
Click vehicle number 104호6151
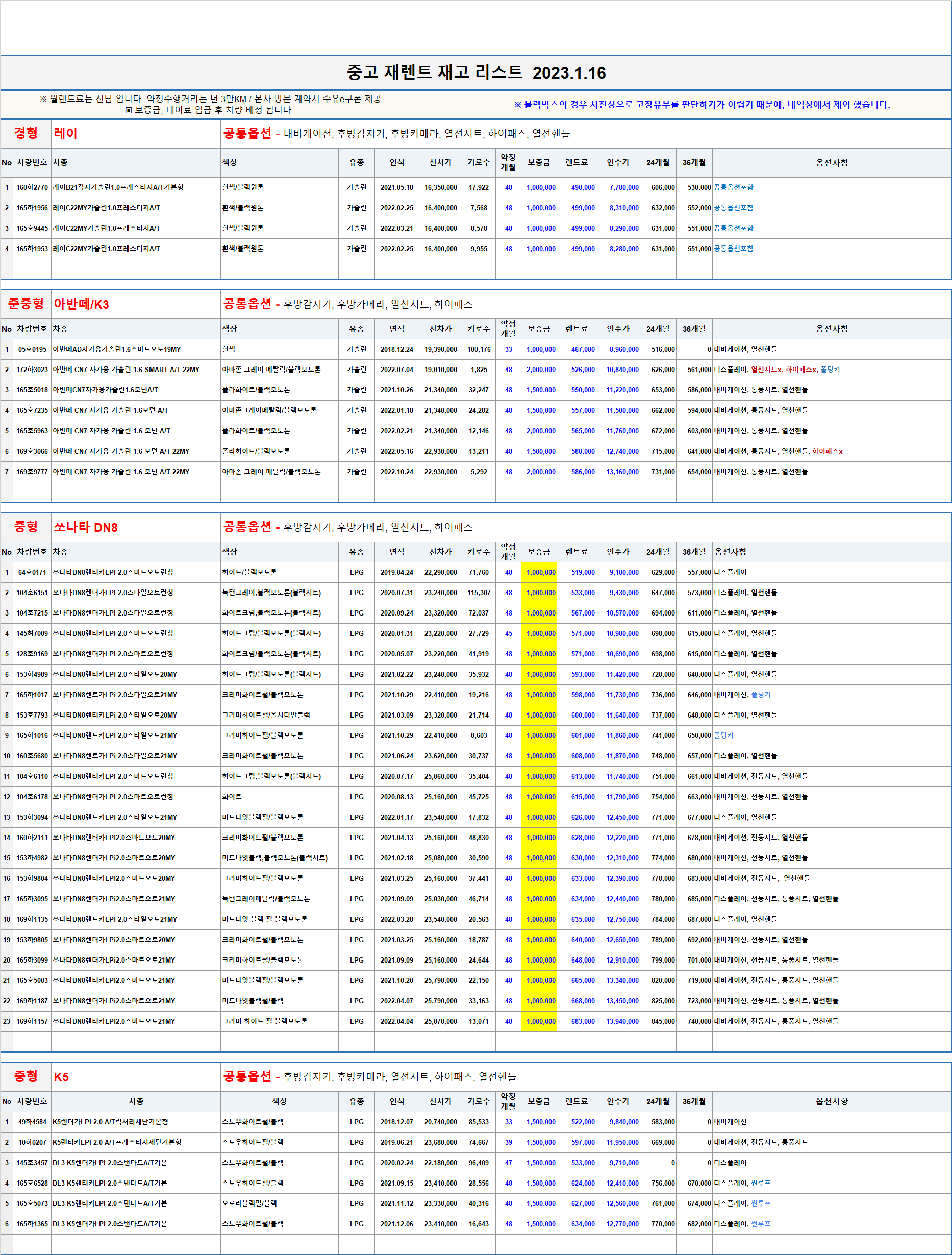tap(32, 593)
